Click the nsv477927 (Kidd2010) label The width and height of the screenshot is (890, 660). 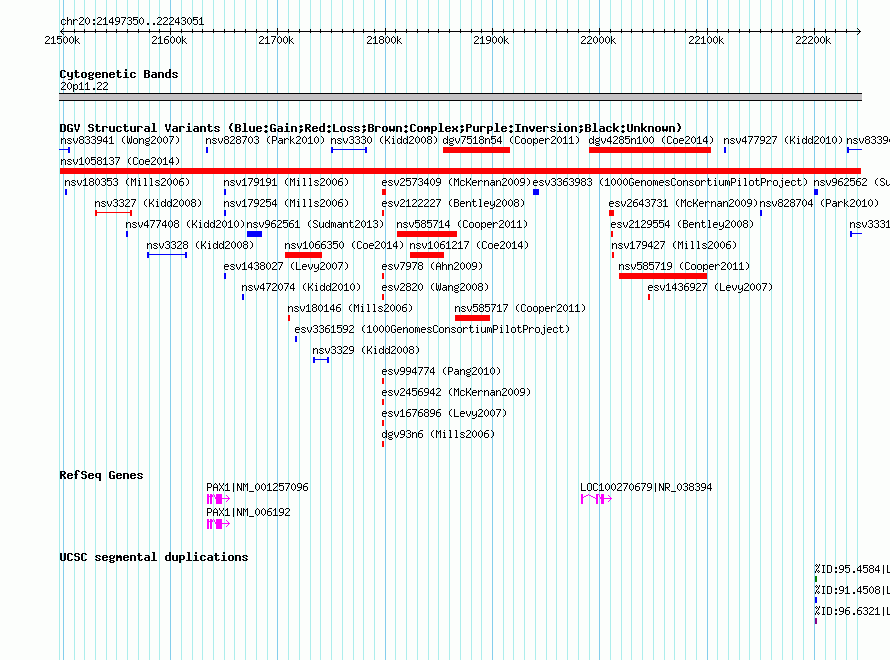coord(783,140)
